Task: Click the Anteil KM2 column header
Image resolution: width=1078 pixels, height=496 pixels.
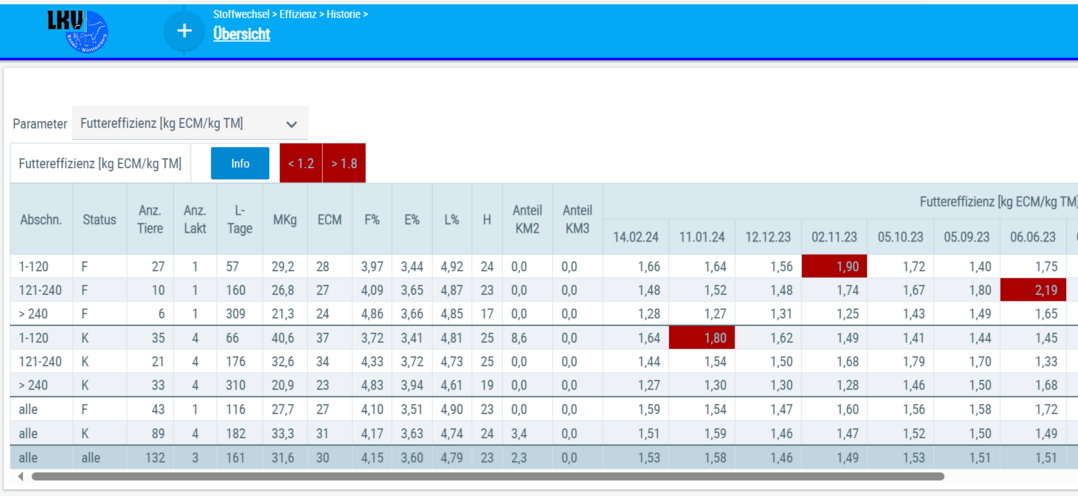Action: point(527,218)
